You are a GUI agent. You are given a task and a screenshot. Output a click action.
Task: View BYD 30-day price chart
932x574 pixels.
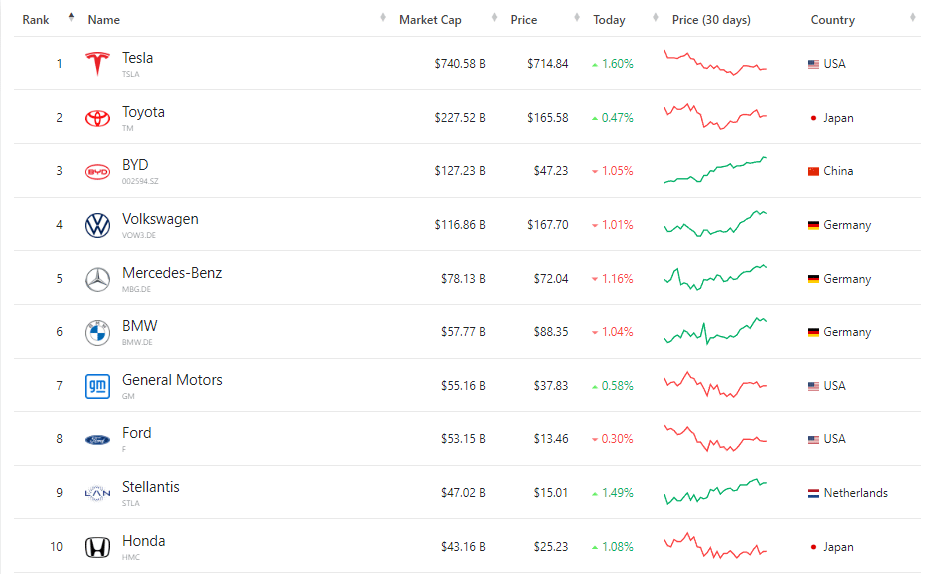coord(715,171)
